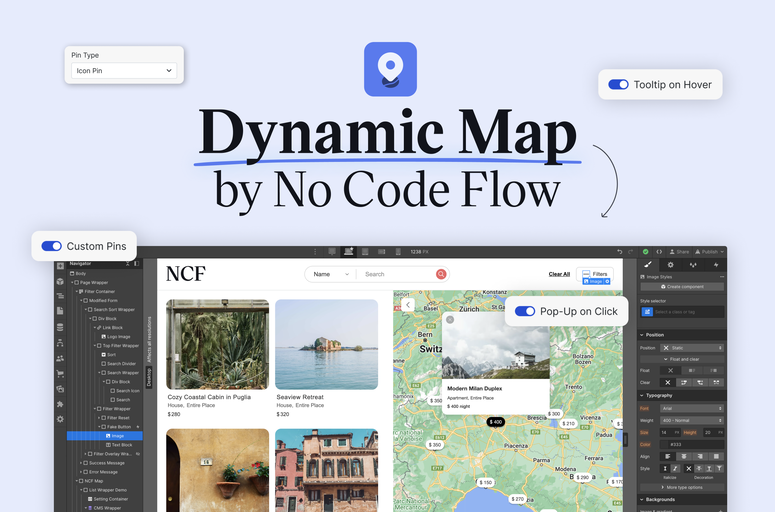Switch to the mobile portrait breakpoint icon
This screenshot has width=775, height=512.
(x=398, y=252)
